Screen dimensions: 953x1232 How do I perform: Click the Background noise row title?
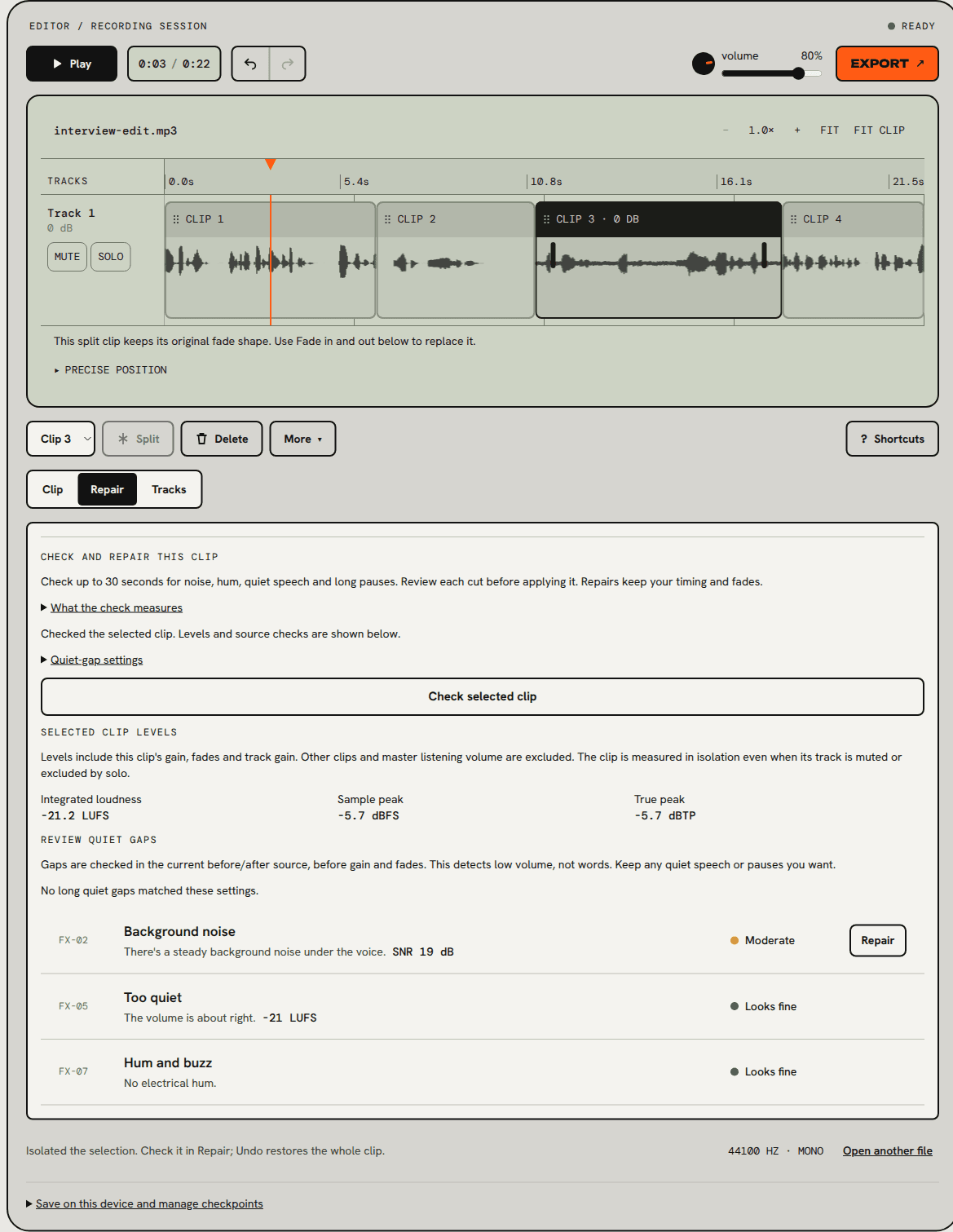coord(179,932)
